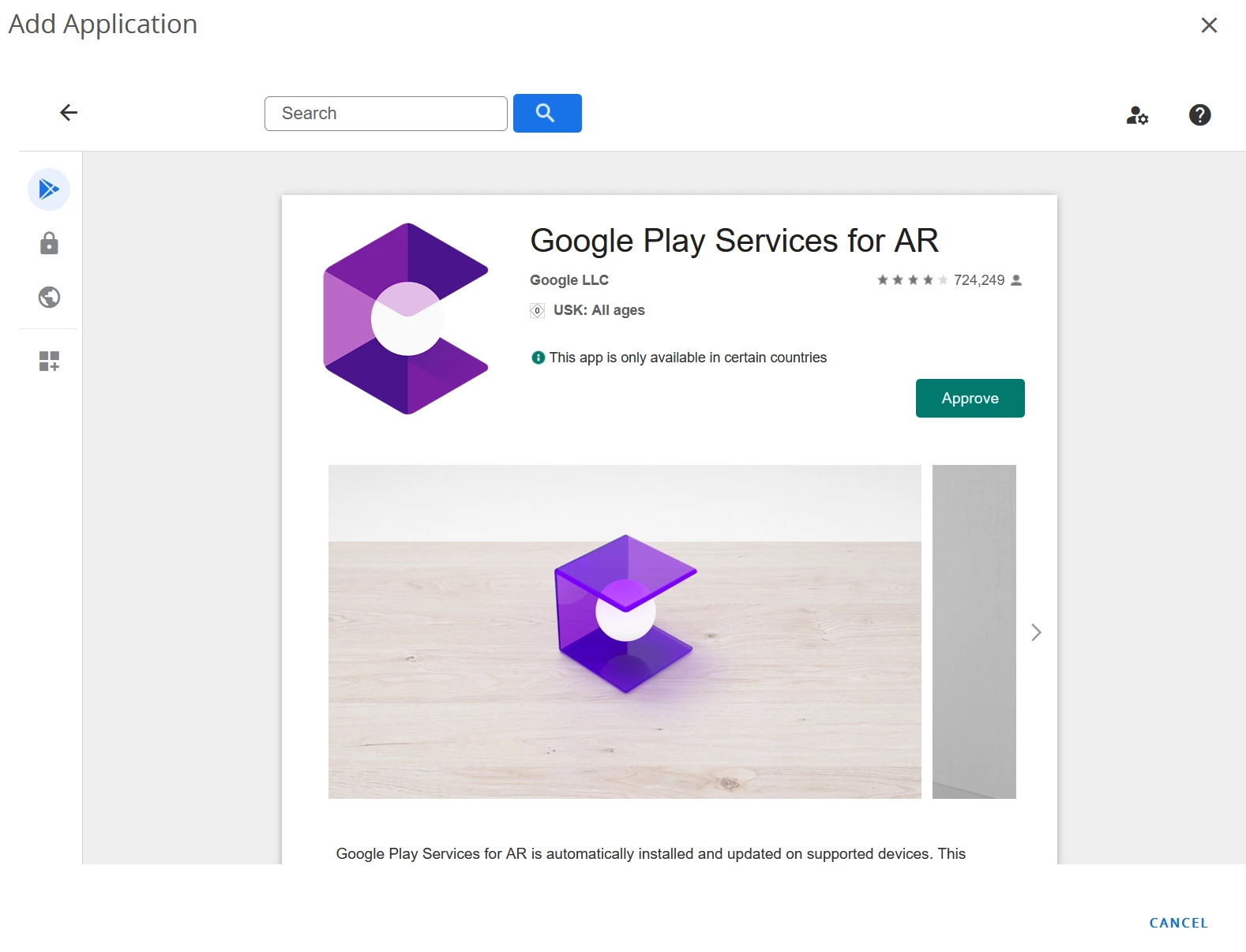The width and height of the screenshot is (1246, 952).
Task: Open the private apps lock icon
Action: point(49,243)
